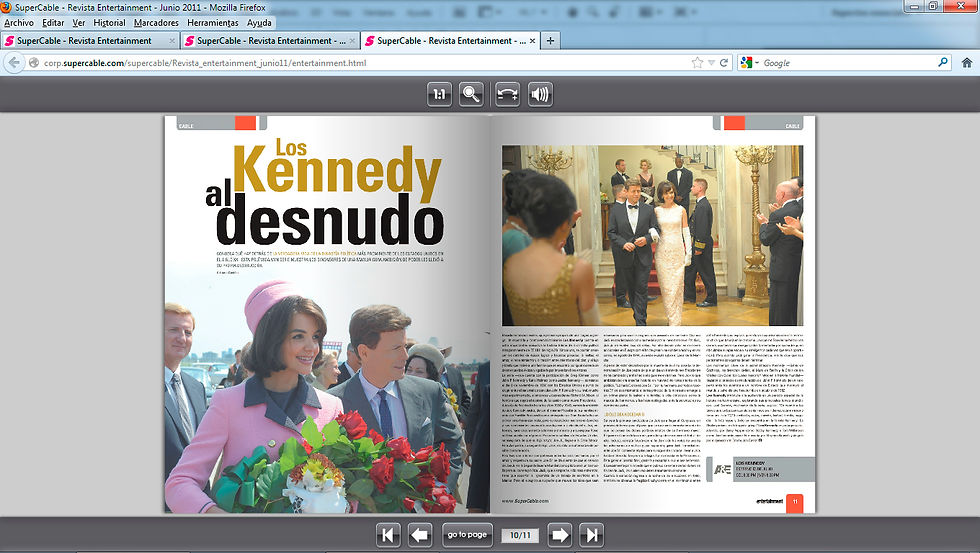This screenshot has width=980, height=553.
Task: Click the 'go to page' button
Action: click(467, 535)
